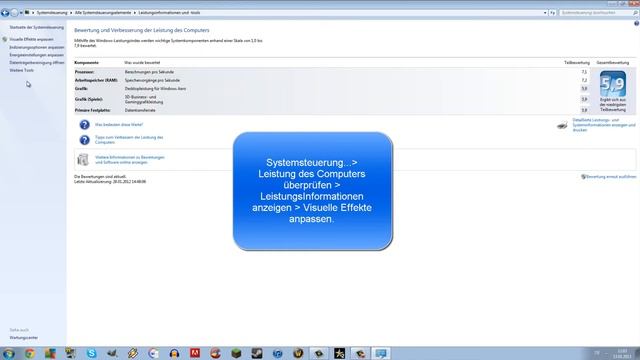The height and width of the screenshot is (360, 640).
Task: Click icon beside Weitere Informationen zu Bewertungen
Action: click(83, 160)
